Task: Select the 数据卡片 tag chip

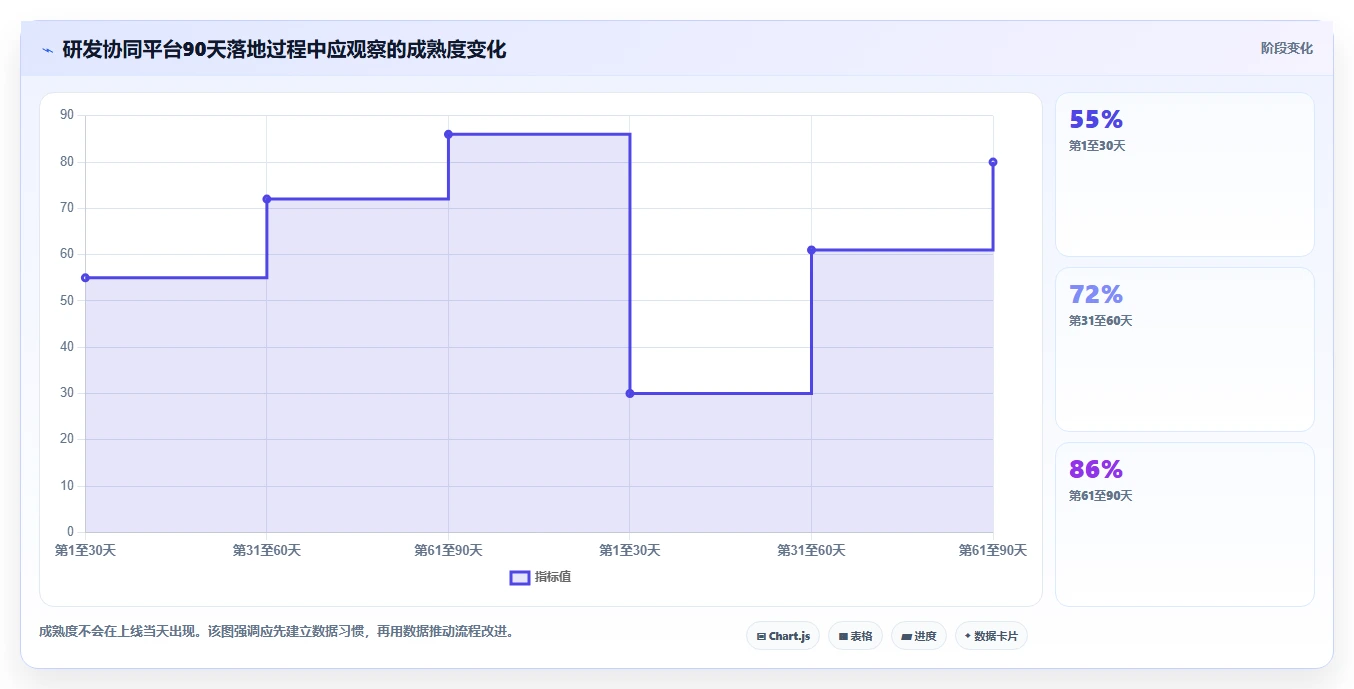Action: coord(991,636)
